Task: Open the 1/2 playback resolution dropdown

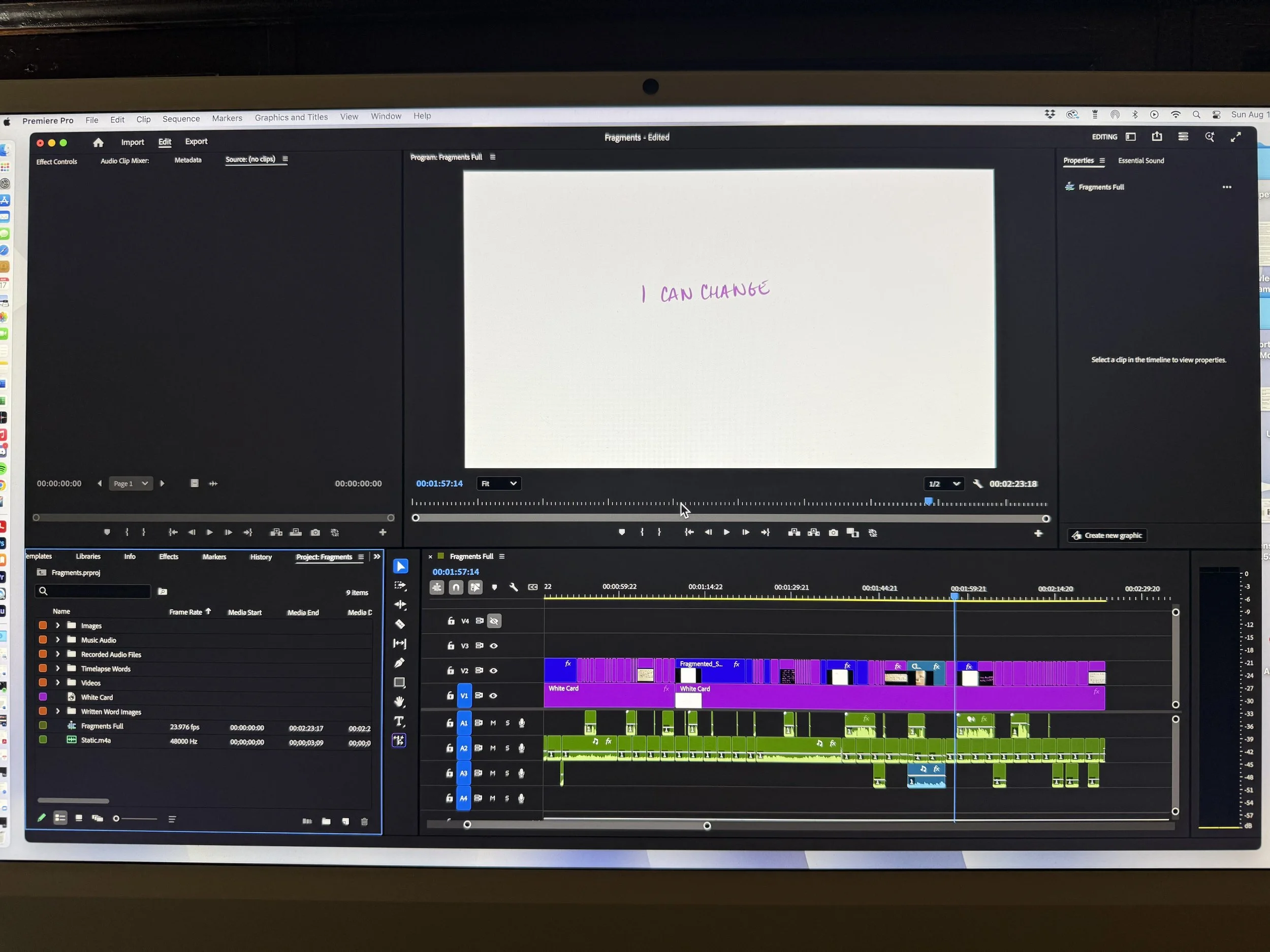Action: pyautogui.click(x=943, y=484)
